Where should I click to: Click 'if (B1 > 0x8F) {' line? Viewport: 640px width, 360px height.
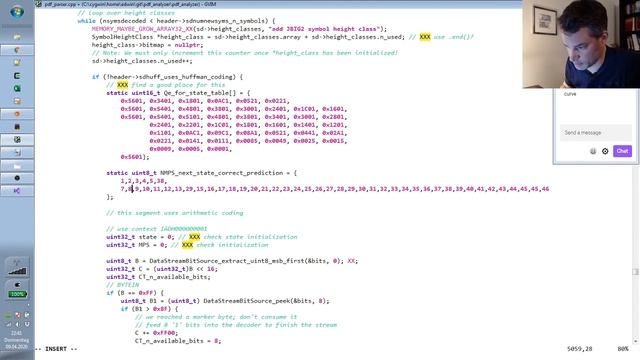coord(149,309)
